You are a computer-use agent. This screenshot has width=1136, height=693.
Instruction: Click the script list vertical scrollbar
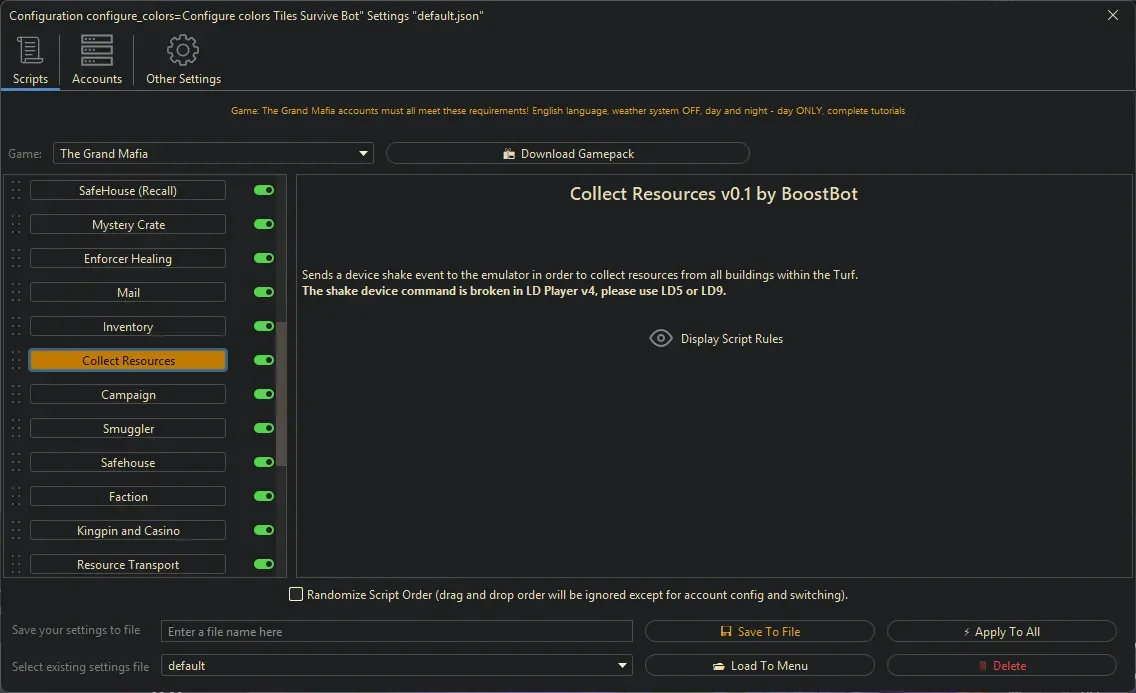tap(282, 395)
